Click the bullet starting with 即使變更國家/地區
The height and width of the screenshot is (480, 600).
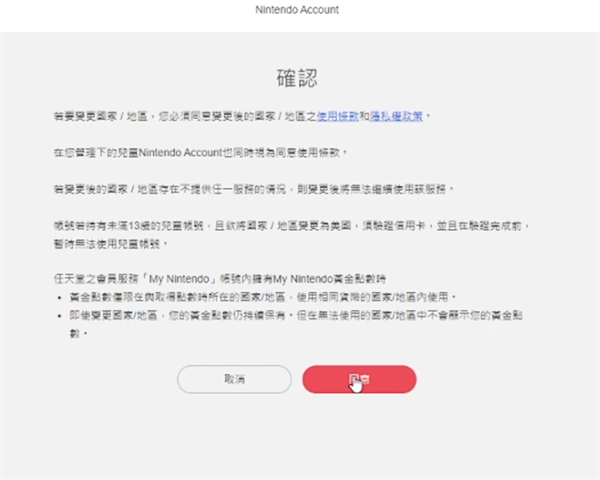(x=296, y=324)
